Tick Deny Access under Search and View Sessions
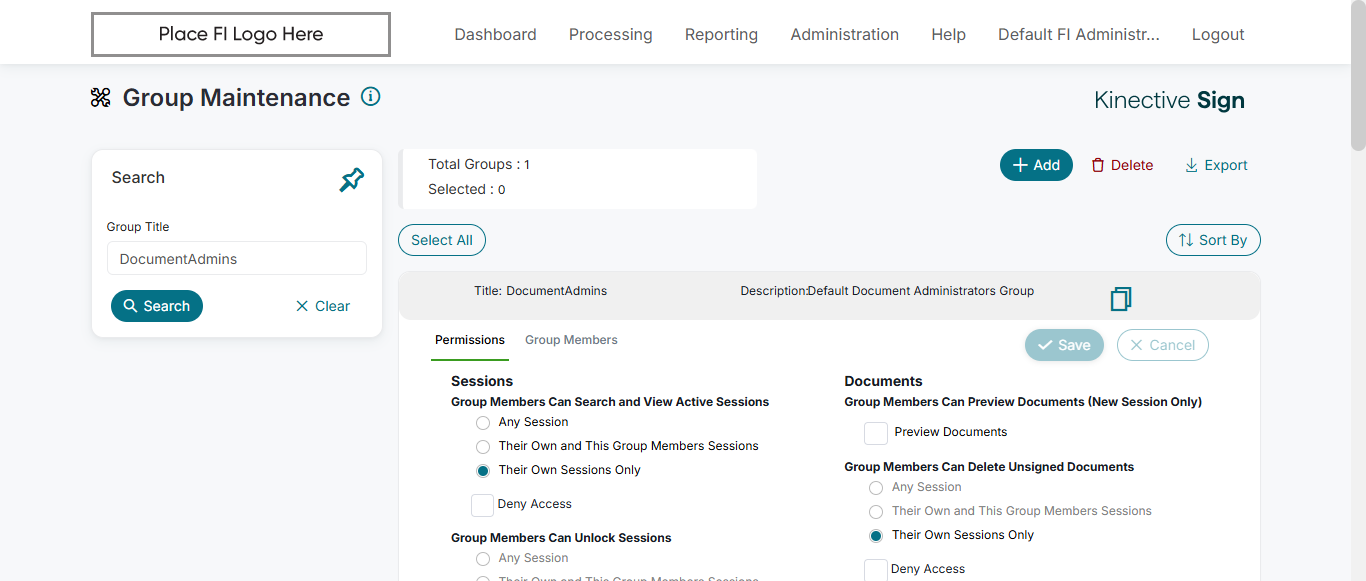This screenshot has height=581, width=1366. click(x=482, y=505)
